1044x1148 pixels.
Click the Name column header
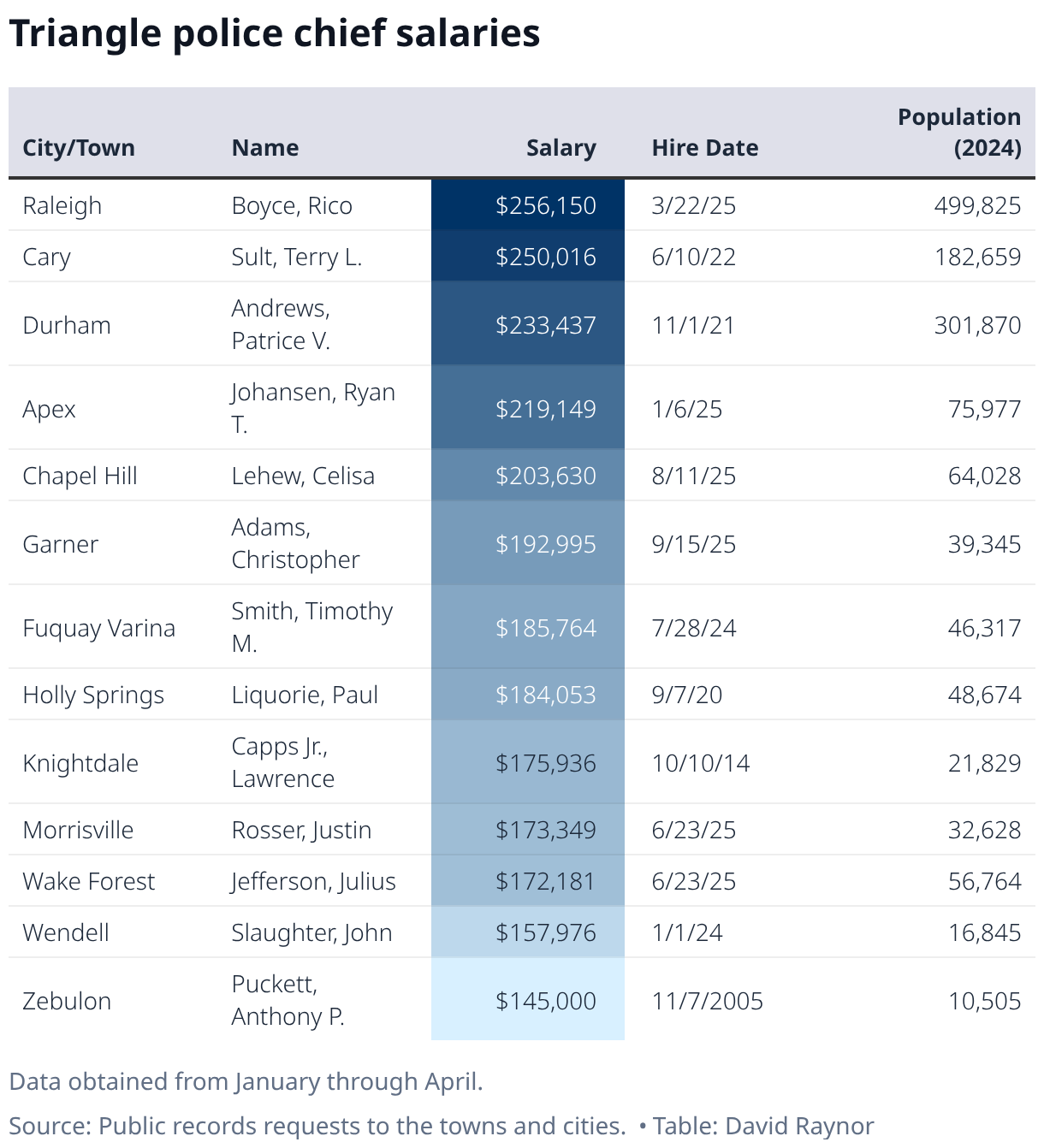point(265,148)
